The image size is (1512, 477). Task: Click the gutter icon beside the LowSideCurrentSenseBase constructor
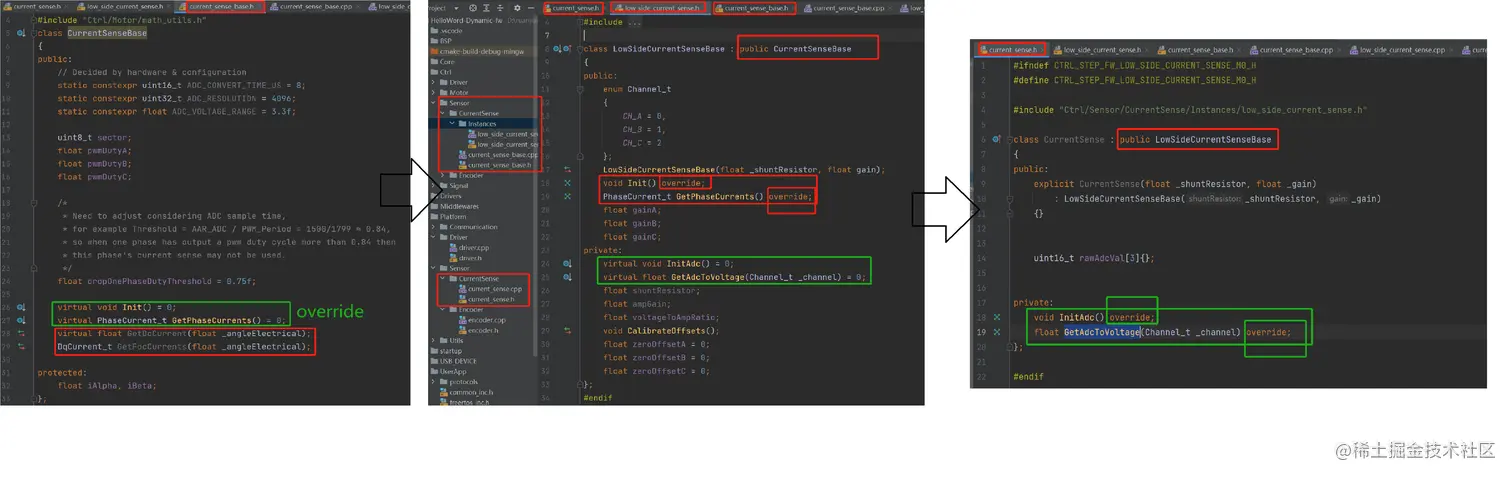coord(568,169)
